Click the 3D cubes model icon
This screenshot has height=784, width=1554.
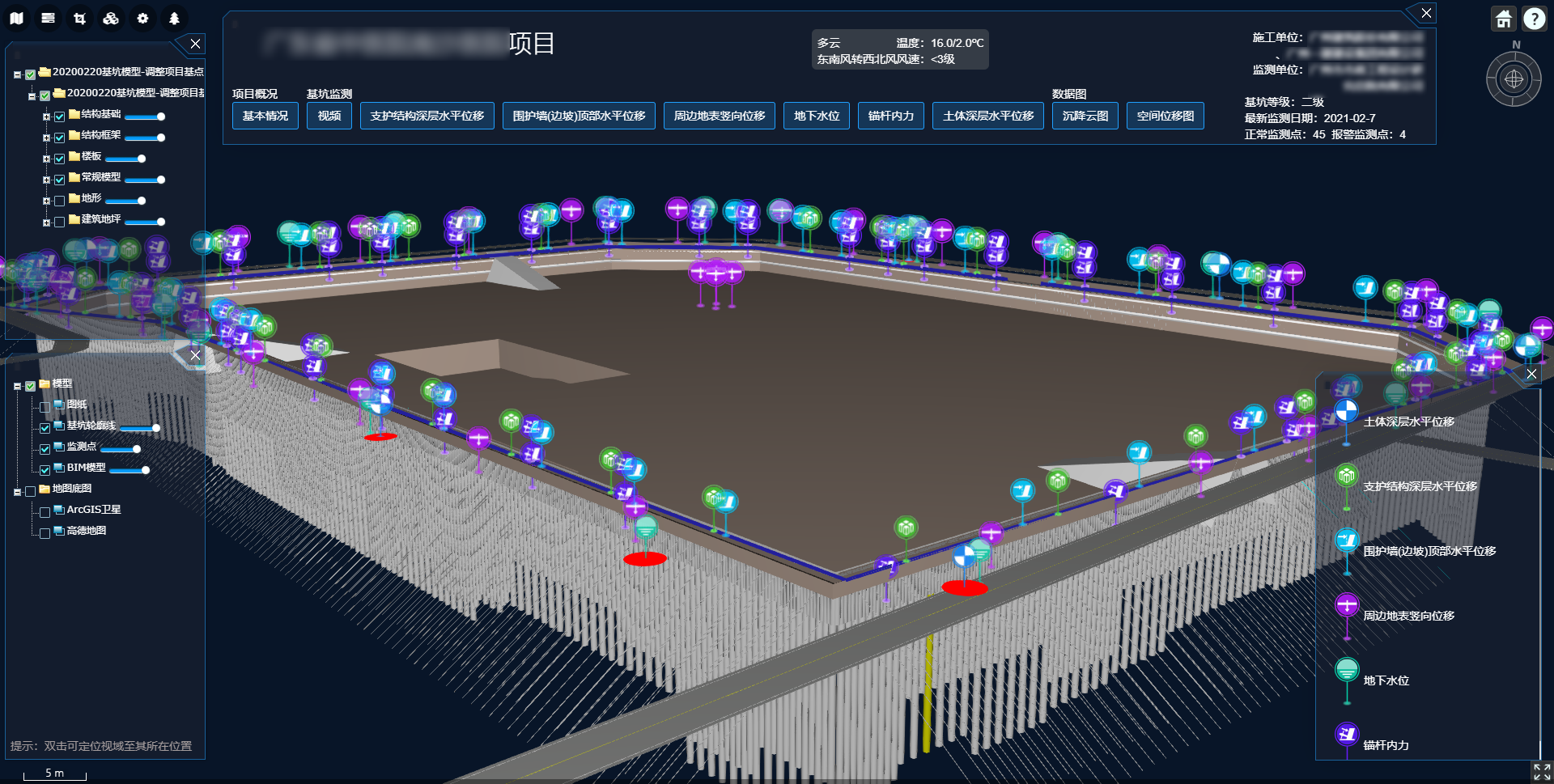click(111, 19)
